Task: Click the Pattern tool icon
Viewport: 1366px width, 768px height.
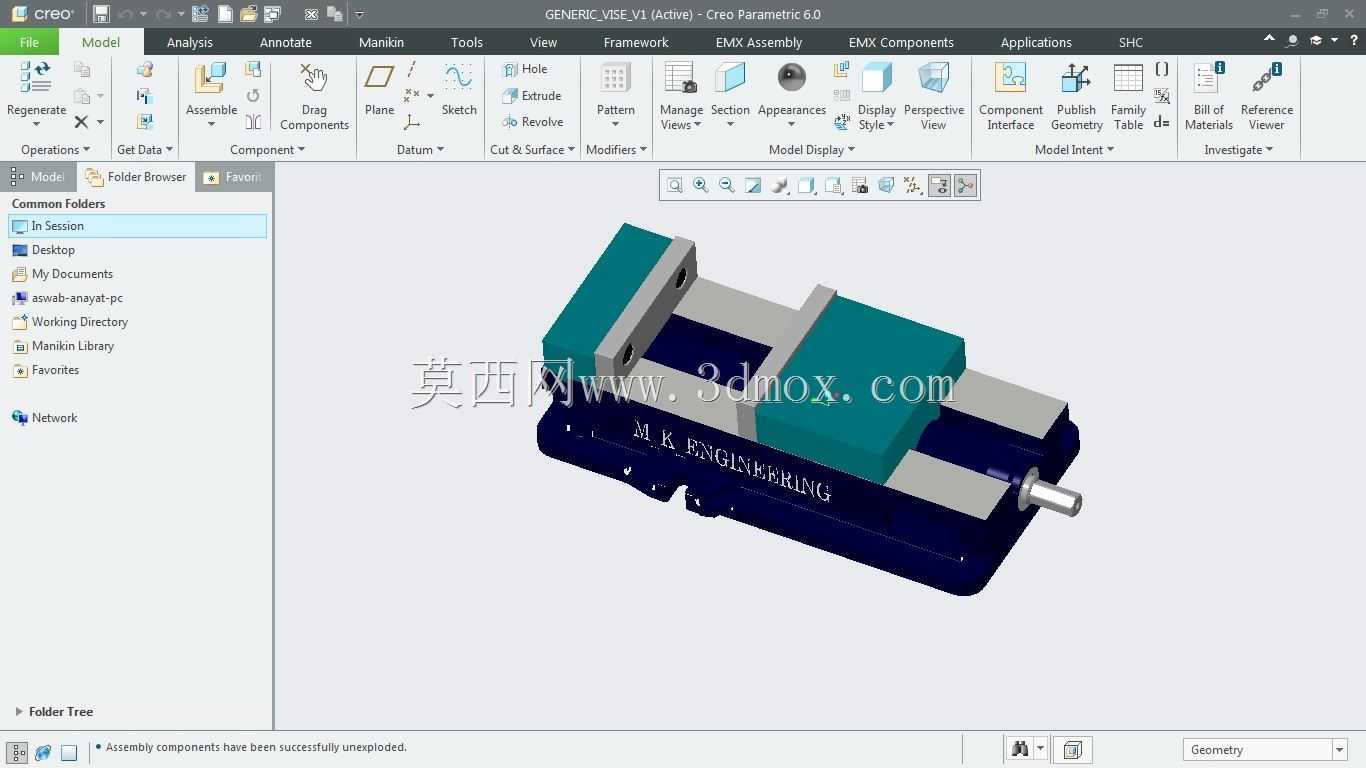Action: [615, 79]
